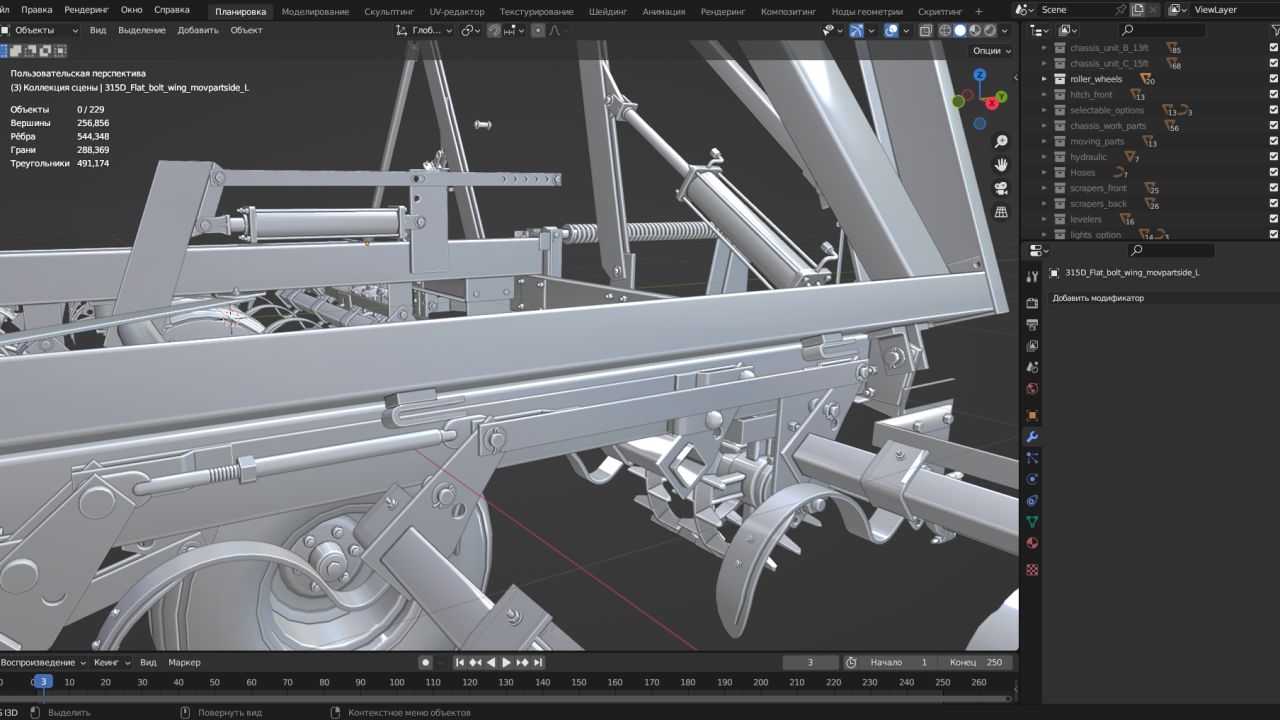Open the Рендеринг top menu
The height and width of the screenshot is (720, 1280).
[x=87, y=10]
